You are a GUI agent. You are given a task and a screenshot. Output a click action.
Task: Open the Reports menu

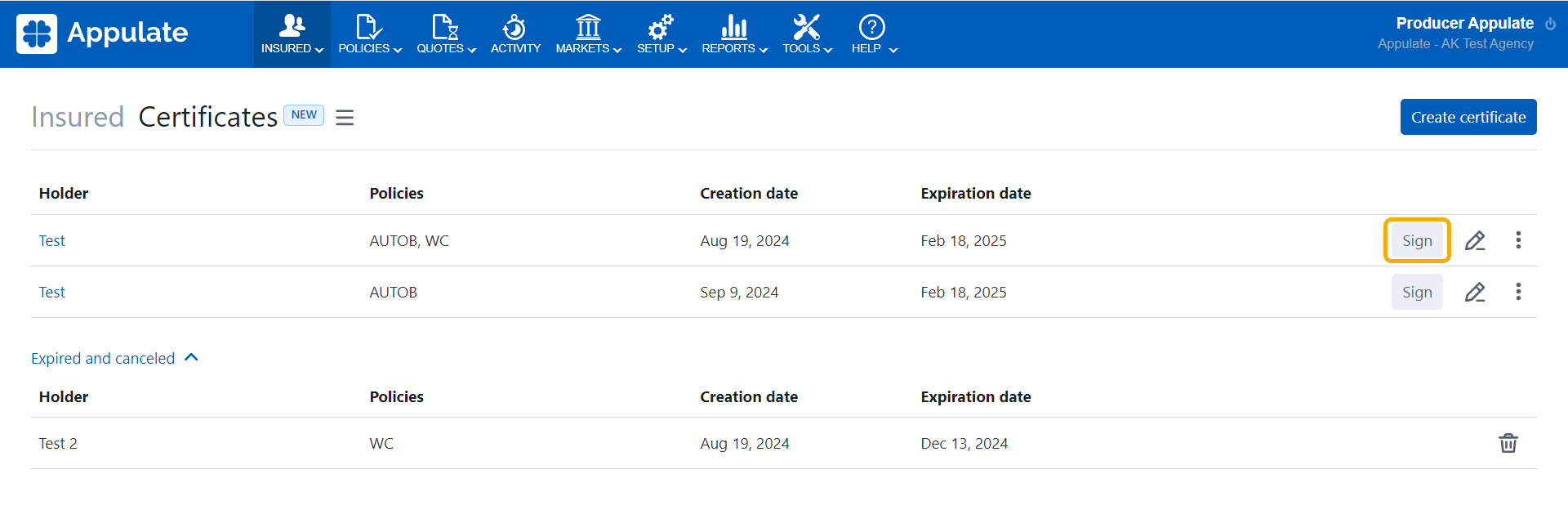[x=734, y=34]
